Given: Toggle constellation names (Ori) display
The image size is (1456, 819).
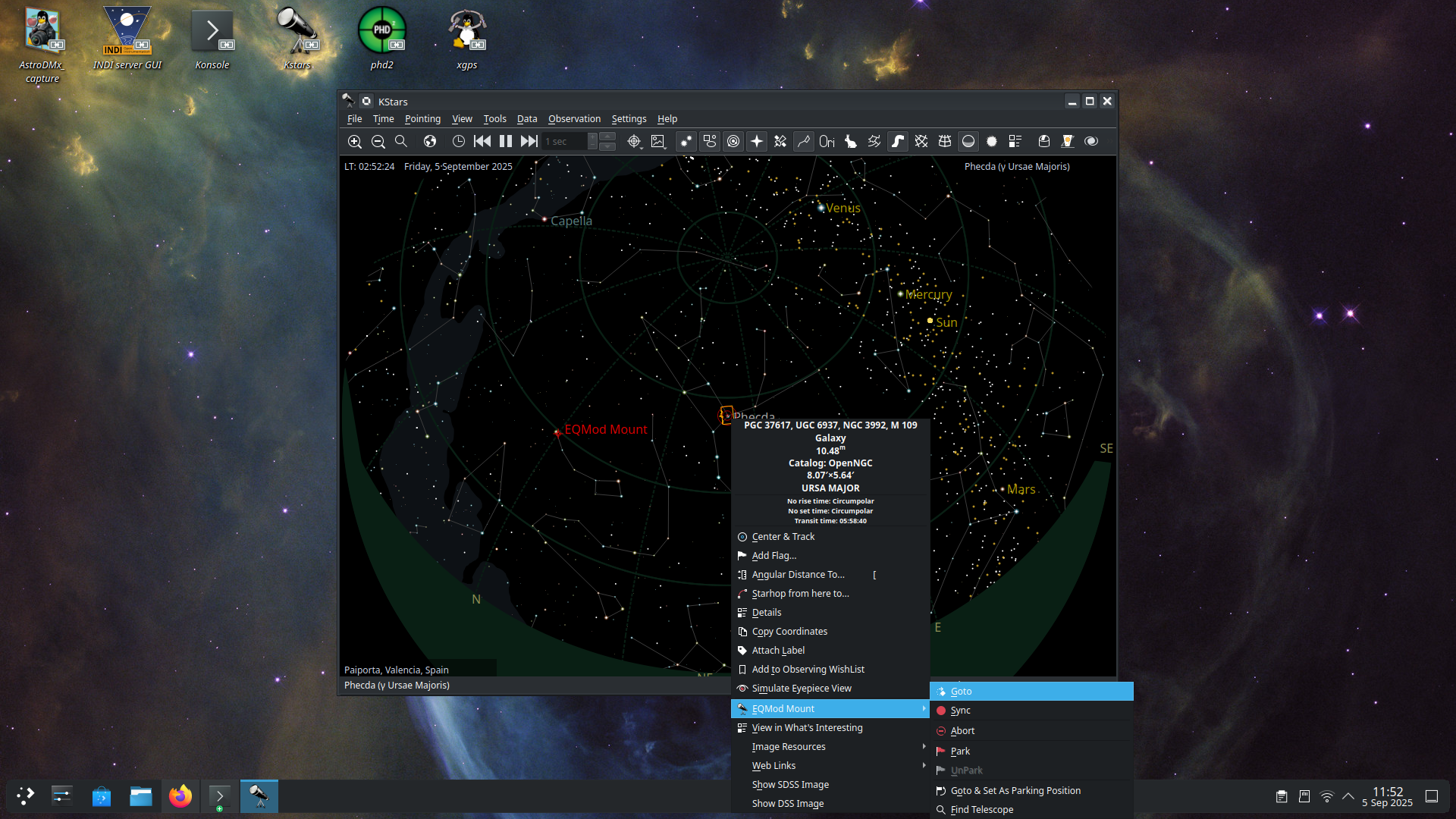Looking at the screenshot, I should 827,142.
